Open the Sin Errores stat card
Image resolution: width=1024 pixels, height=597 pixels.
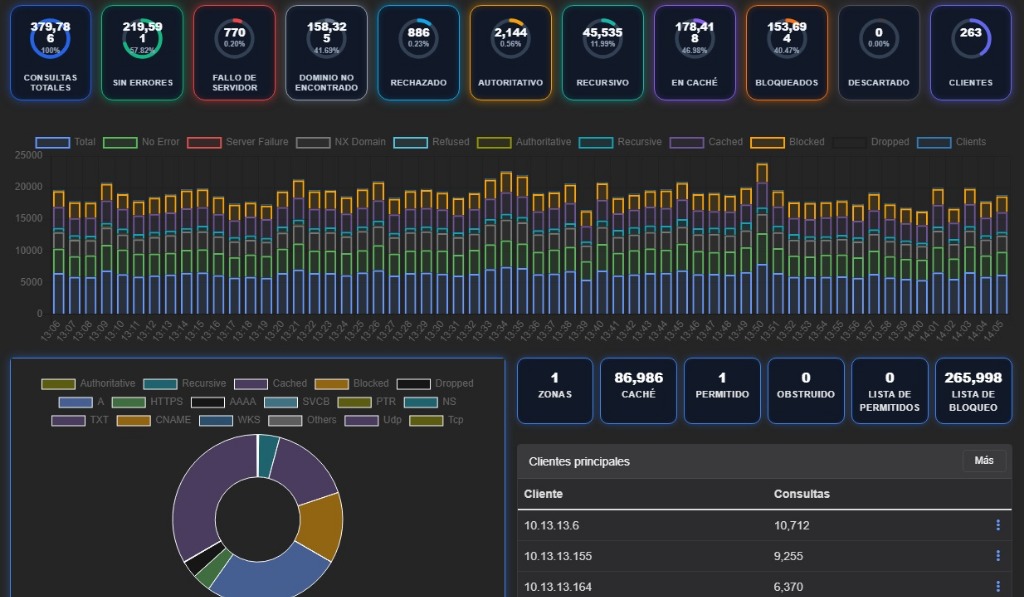click(142, 53)
